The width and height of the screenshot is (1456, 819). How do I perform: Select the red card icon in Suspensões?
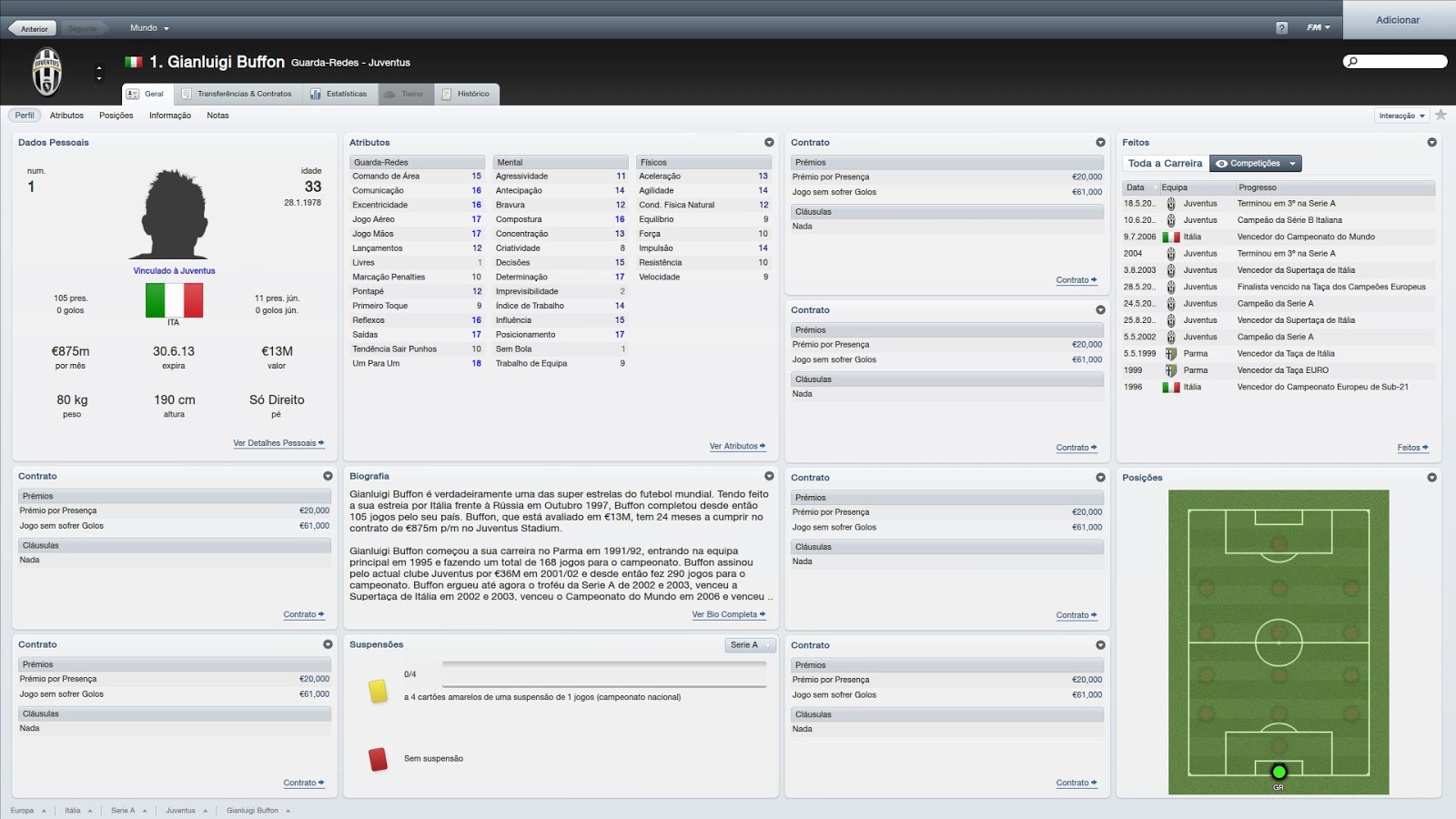[x=376, y=757]
